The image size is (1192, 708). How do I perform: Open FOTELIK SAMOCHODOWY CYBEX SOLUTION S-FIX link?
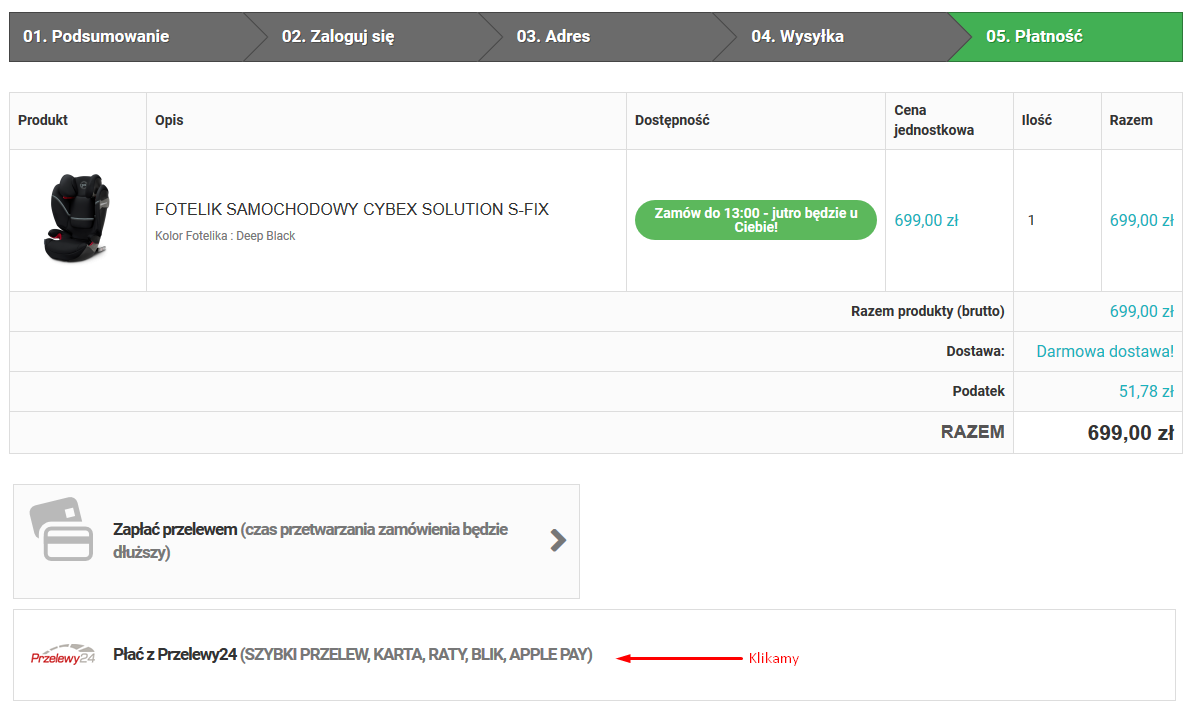point(351,209)
